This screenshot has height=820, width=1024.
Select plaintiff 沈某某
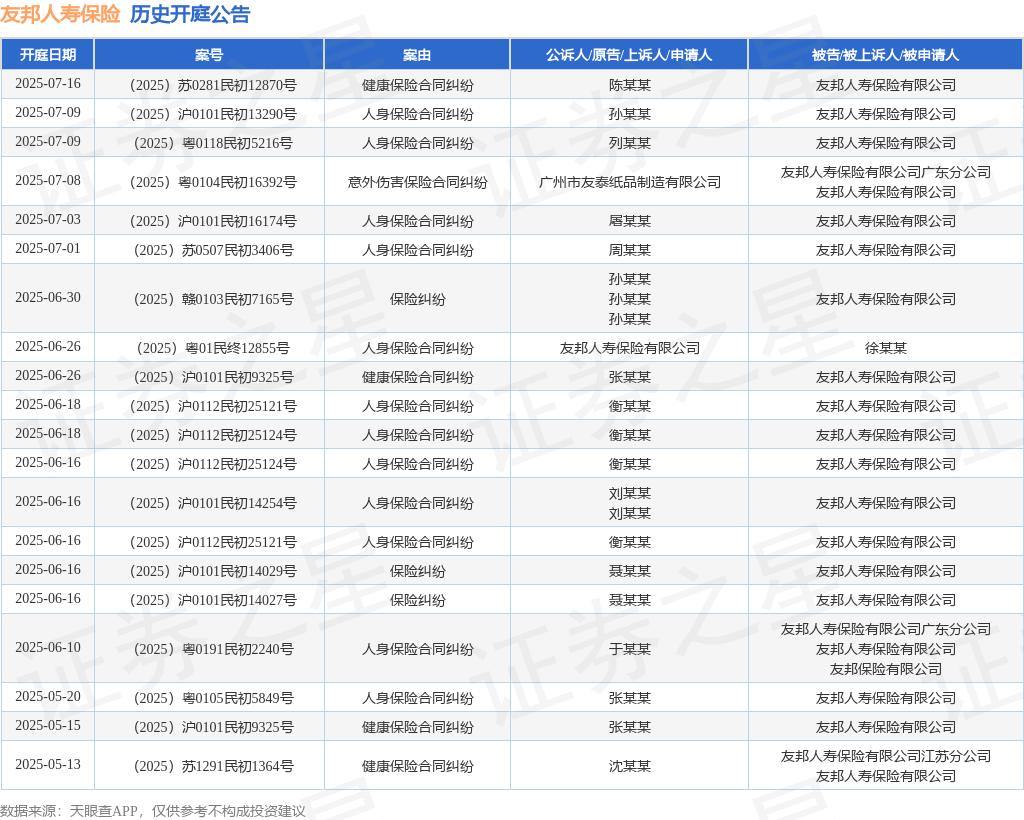tap(630, 766)
